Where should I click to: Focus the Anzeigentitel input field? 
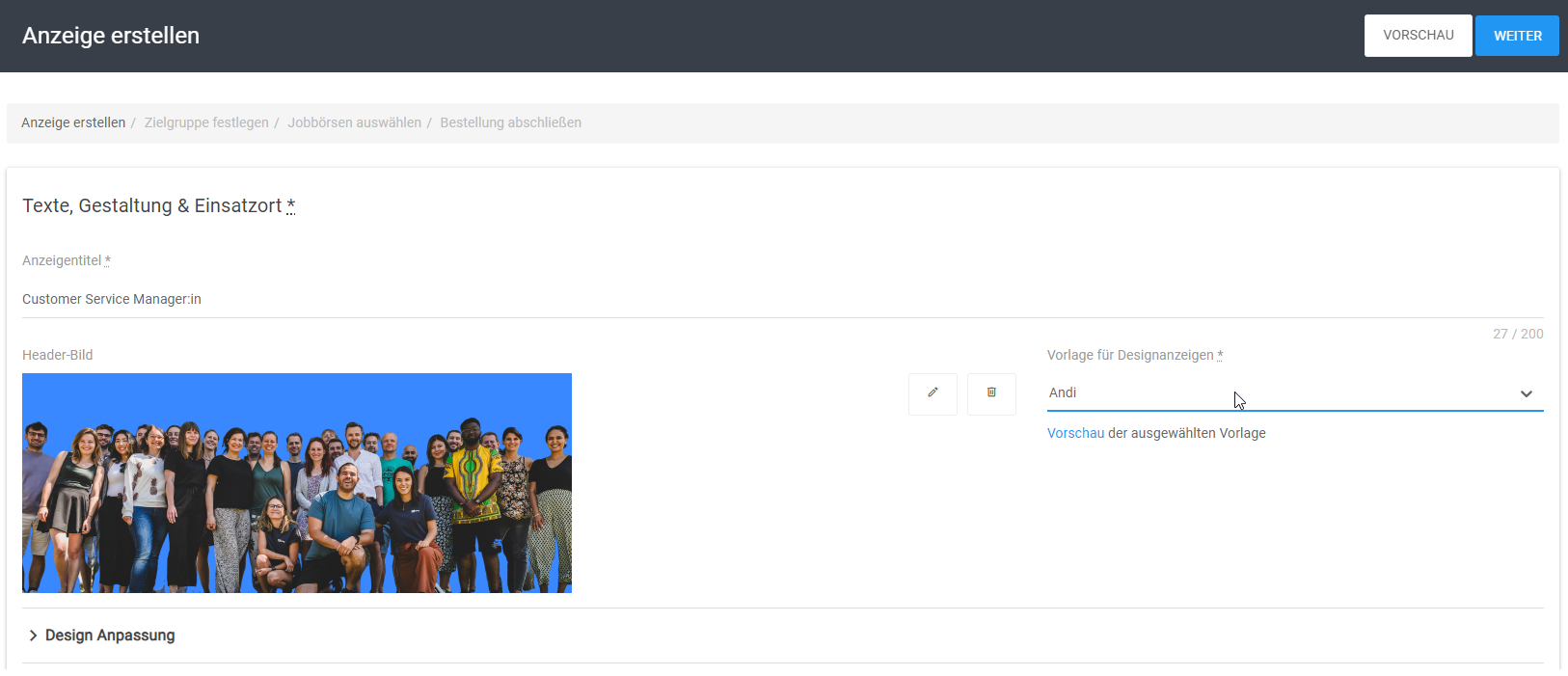tap(783, 300)
